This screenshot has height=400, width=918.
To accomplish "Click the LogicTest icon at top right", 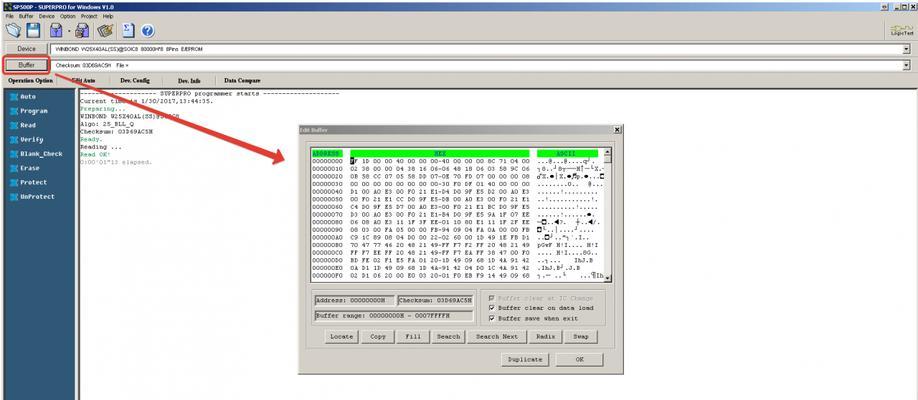I will click(902, 31).
